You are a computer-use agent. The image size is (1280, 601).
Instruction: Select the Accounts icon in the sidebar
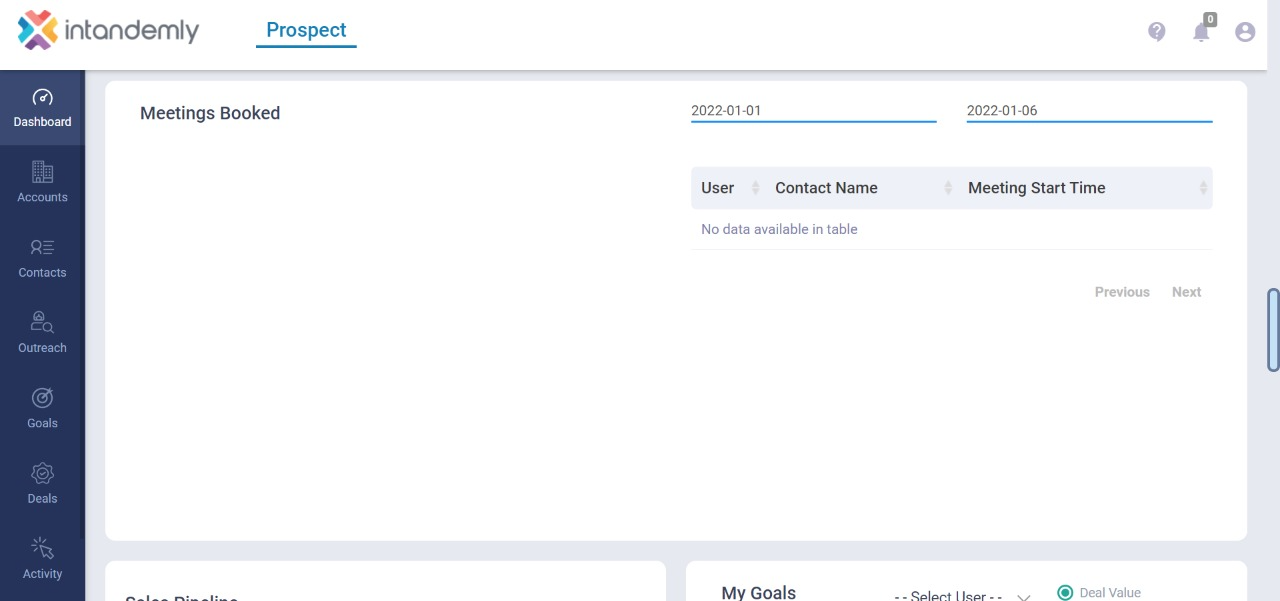[x=42, y=172]
